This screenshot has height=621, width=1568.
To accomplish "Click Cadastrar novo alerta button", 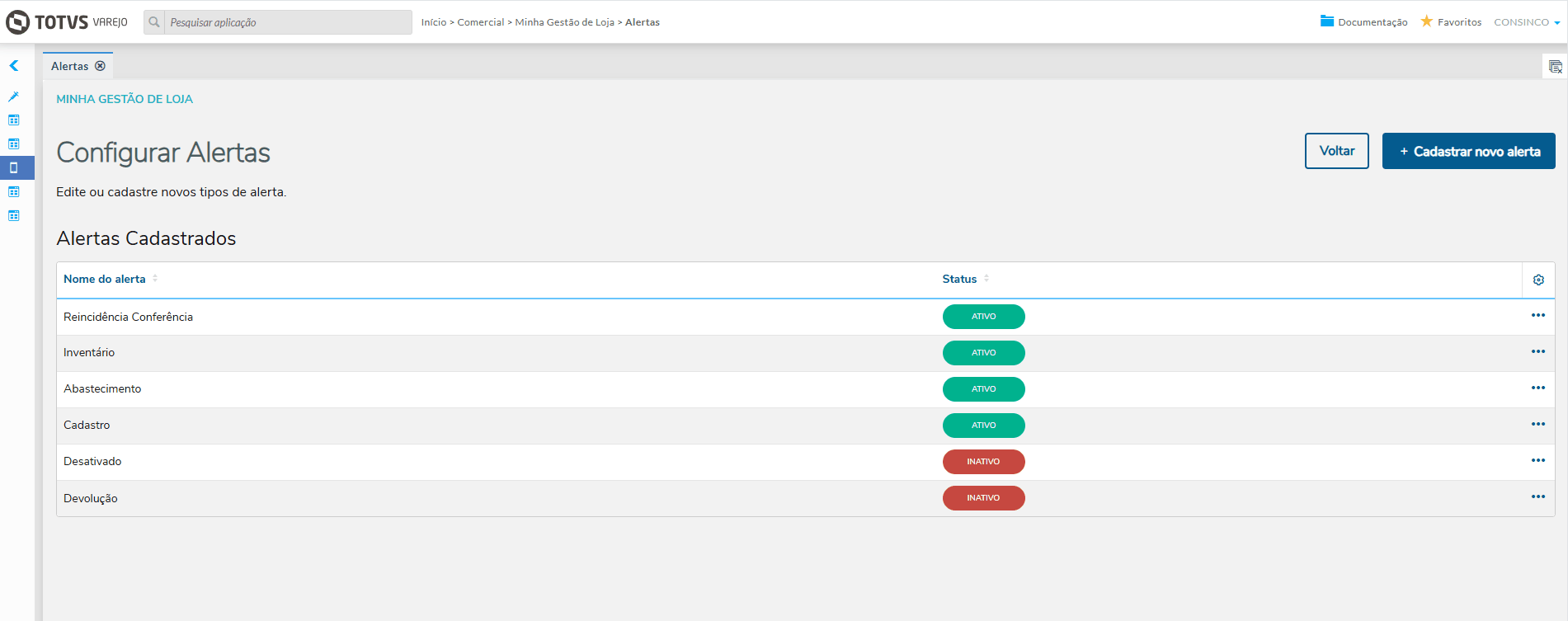I will pos(1469,151).
